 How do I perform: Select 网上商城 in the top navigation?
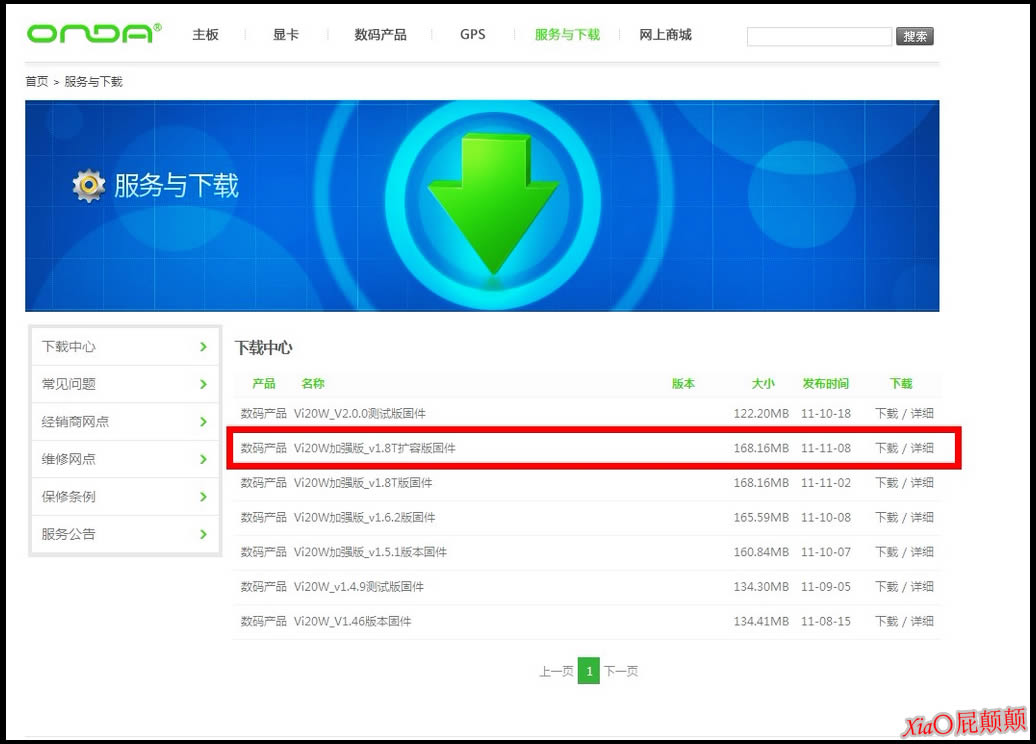(x=665, y=35)
